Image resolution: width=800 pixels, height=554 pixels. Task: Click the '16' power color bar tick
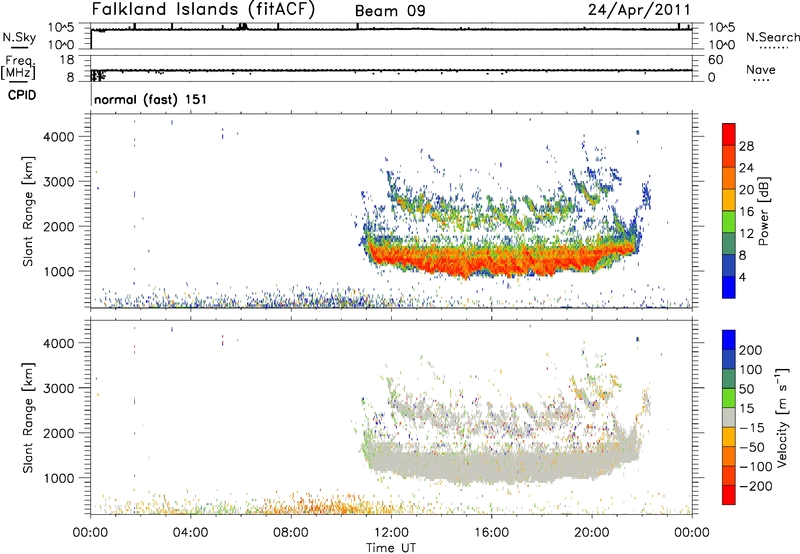pos(746,212)
